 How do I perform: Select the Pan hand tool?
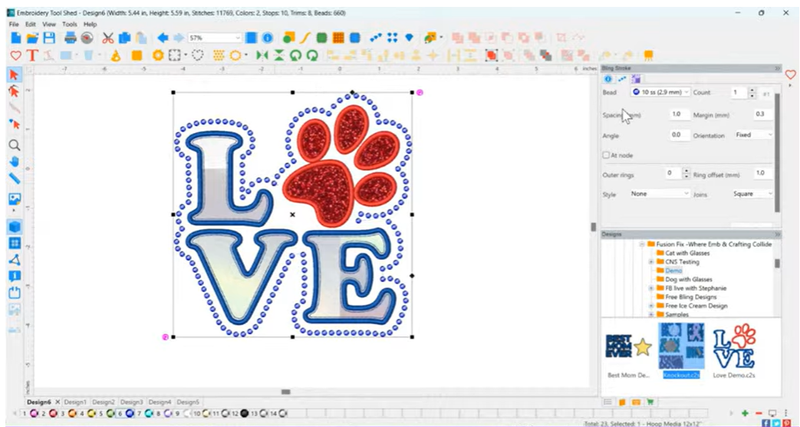tap(14, 161)
